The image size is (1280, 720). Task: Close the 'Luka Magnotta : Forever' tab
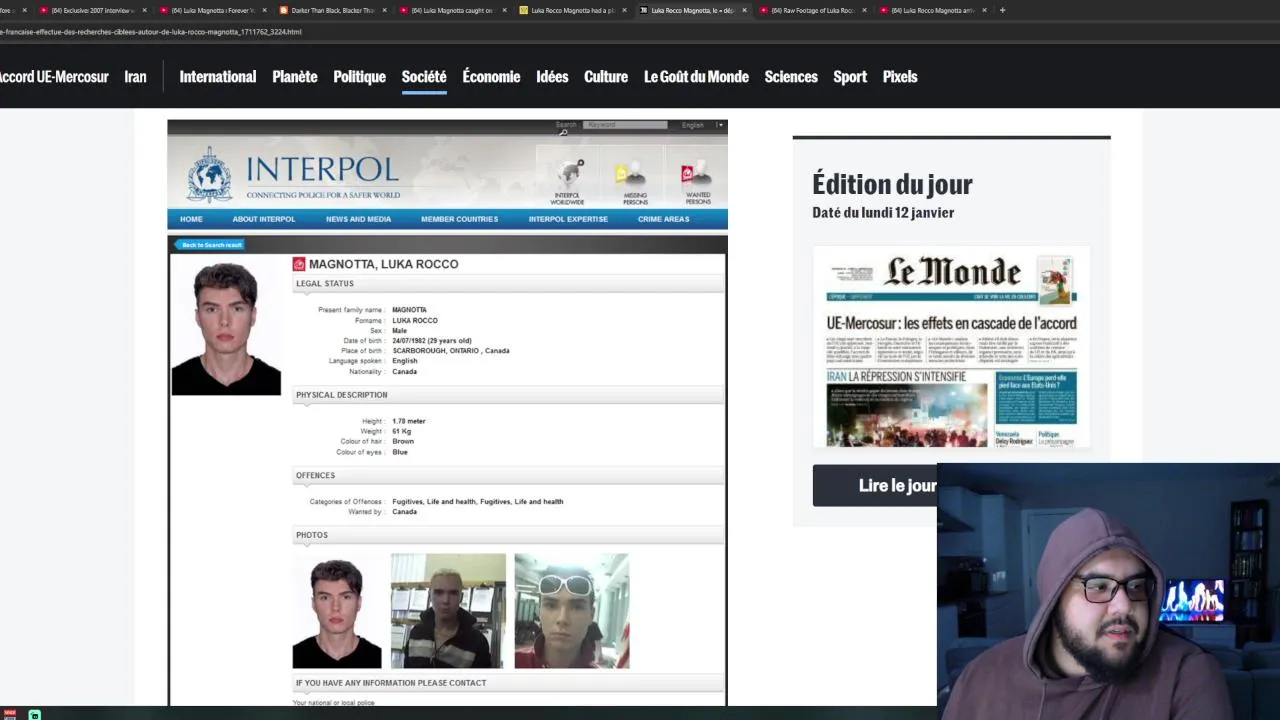pos(264,10)
